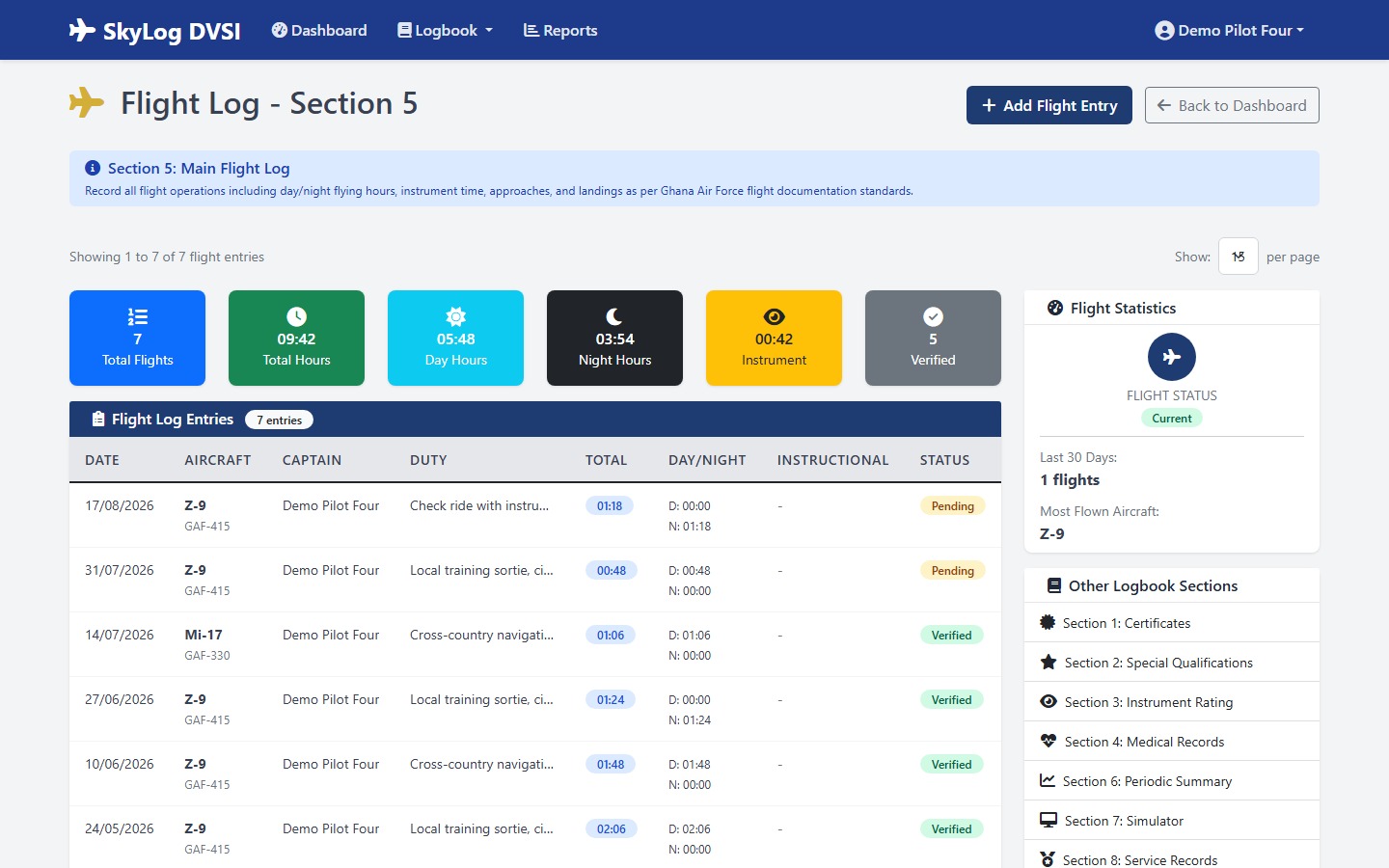
Task: Click the SkyLog DVSI airplane logo icon
Action: tap(82, 31)
